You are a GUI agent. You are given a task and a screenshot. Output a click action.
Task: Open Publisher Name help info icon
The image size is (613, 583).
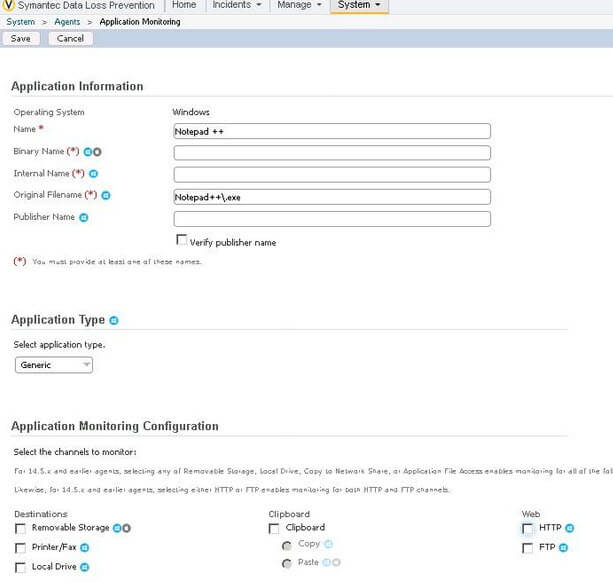point(84,217)
